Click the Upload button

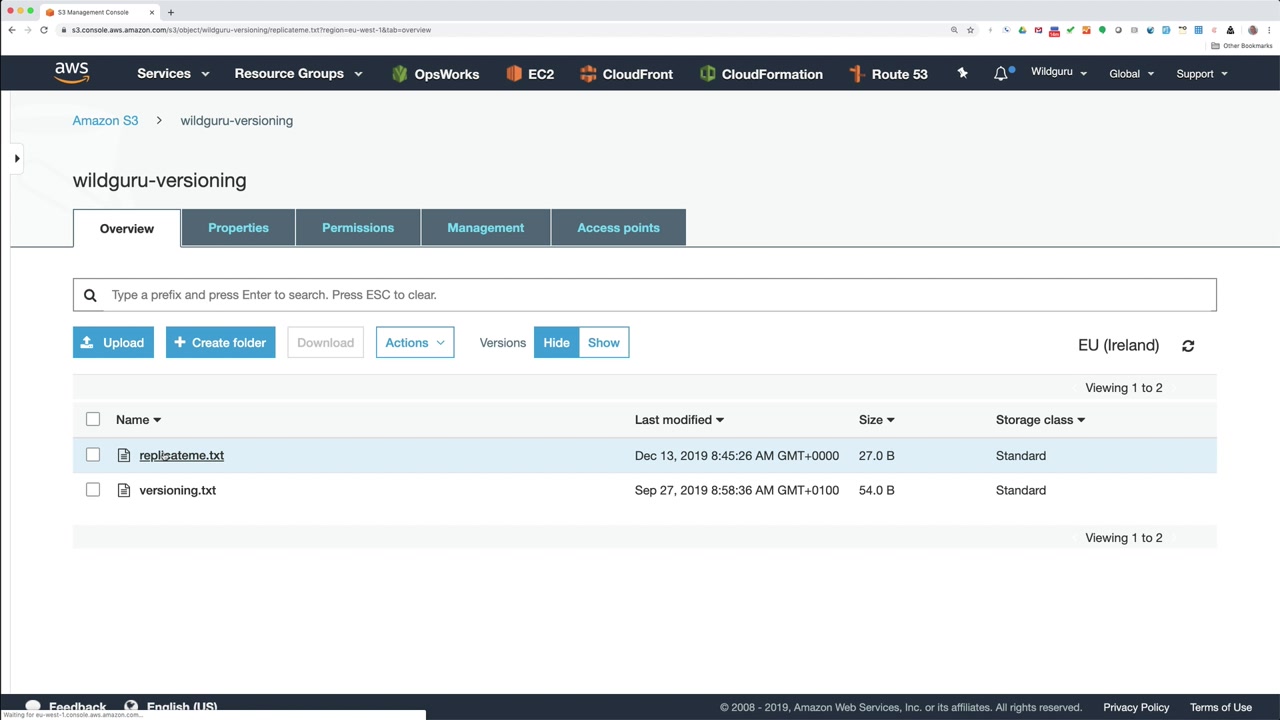point(113,343)
